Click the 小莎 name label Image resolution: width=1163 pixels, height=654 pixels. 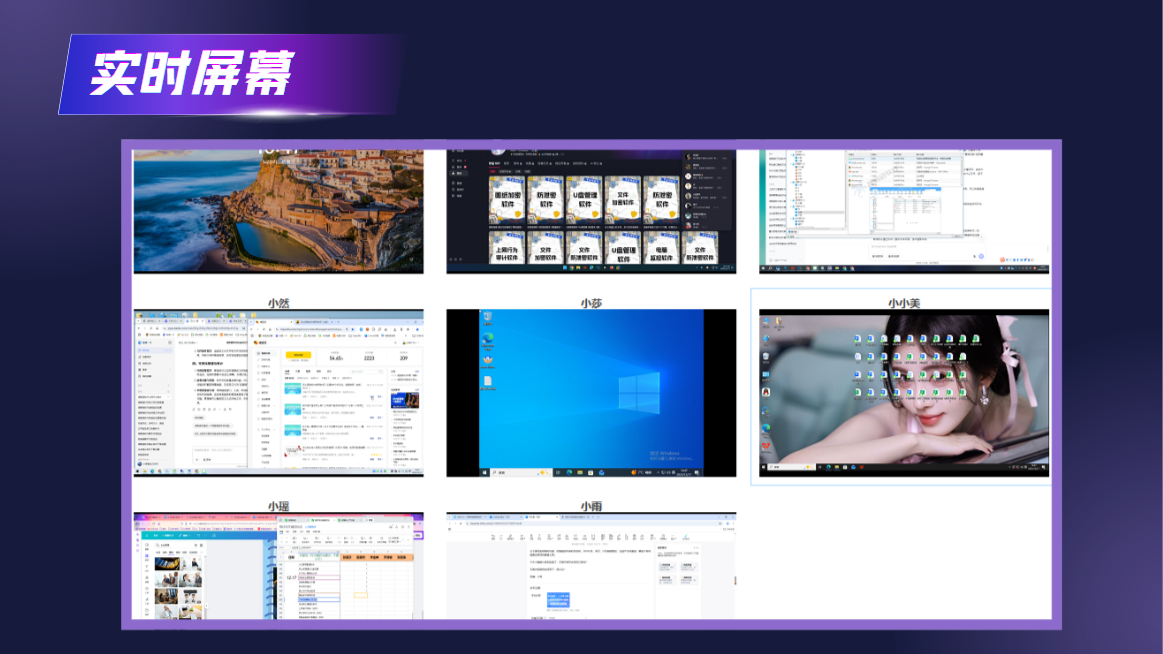pyautogui.click(x=591, y=303)
